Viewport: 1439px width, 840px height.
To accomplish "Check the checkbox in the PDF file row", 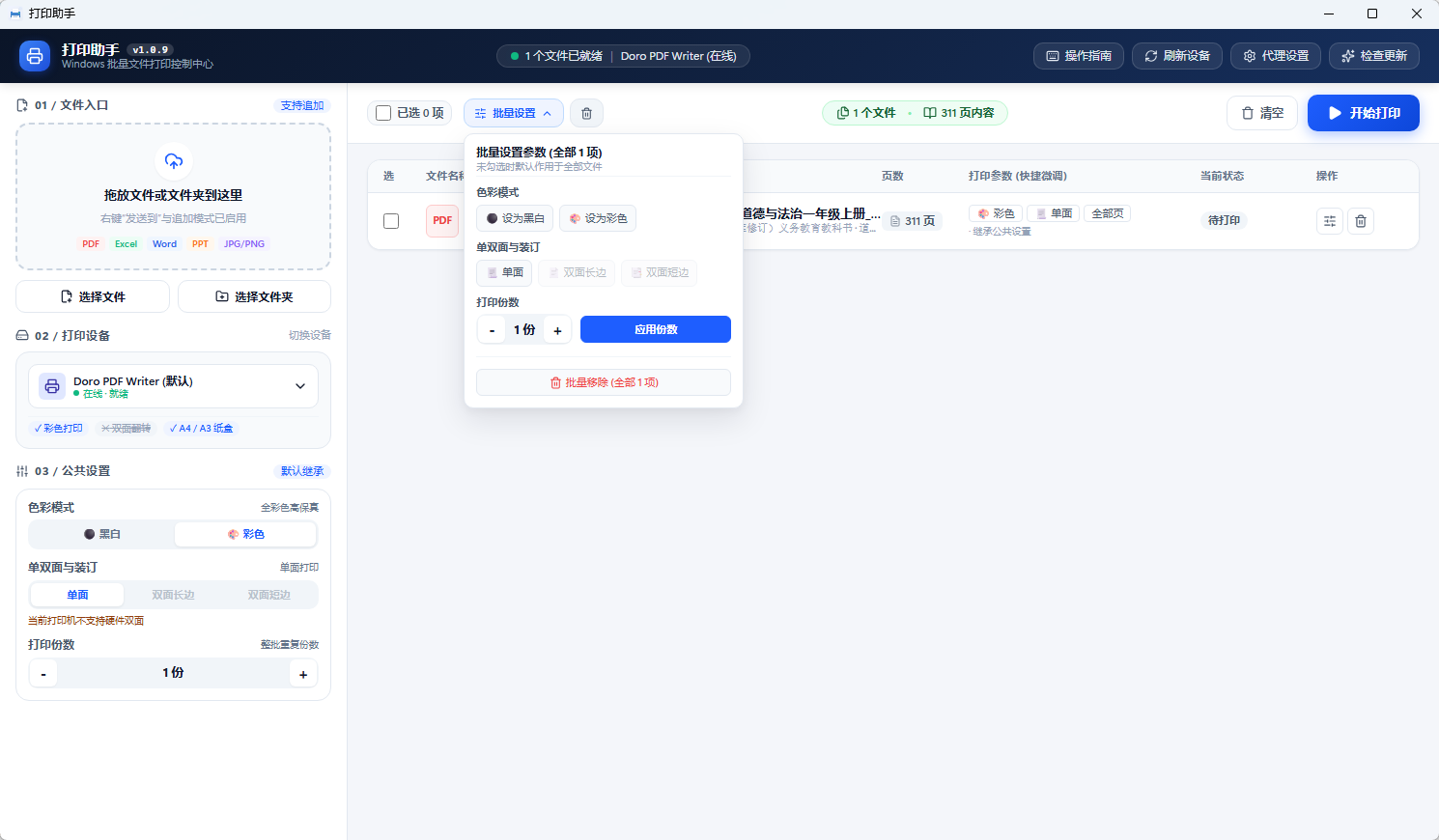I will click(x=391, y=221).
